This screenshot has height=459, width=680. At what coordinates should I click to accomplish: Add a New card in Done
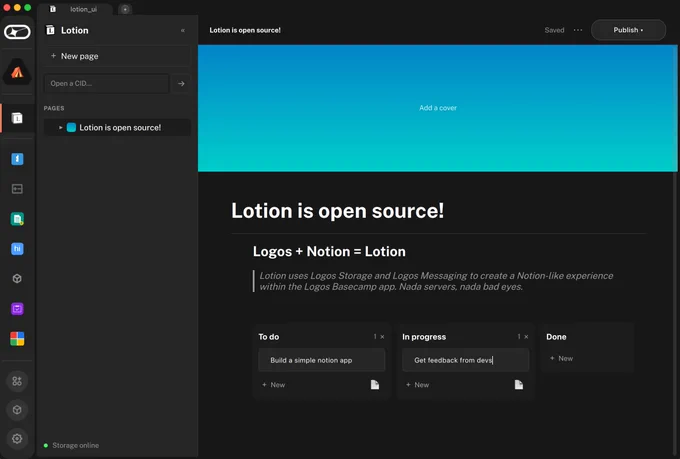[561, 358]
